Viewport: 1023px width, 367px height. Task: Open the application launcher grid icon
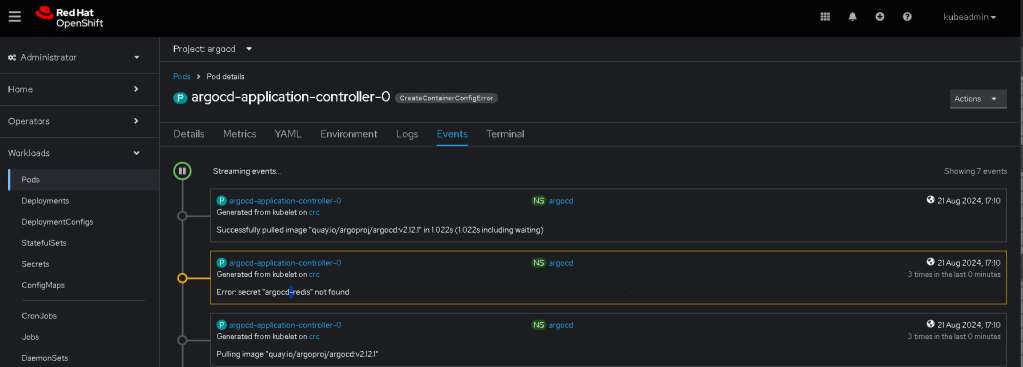tap(825, 17)
